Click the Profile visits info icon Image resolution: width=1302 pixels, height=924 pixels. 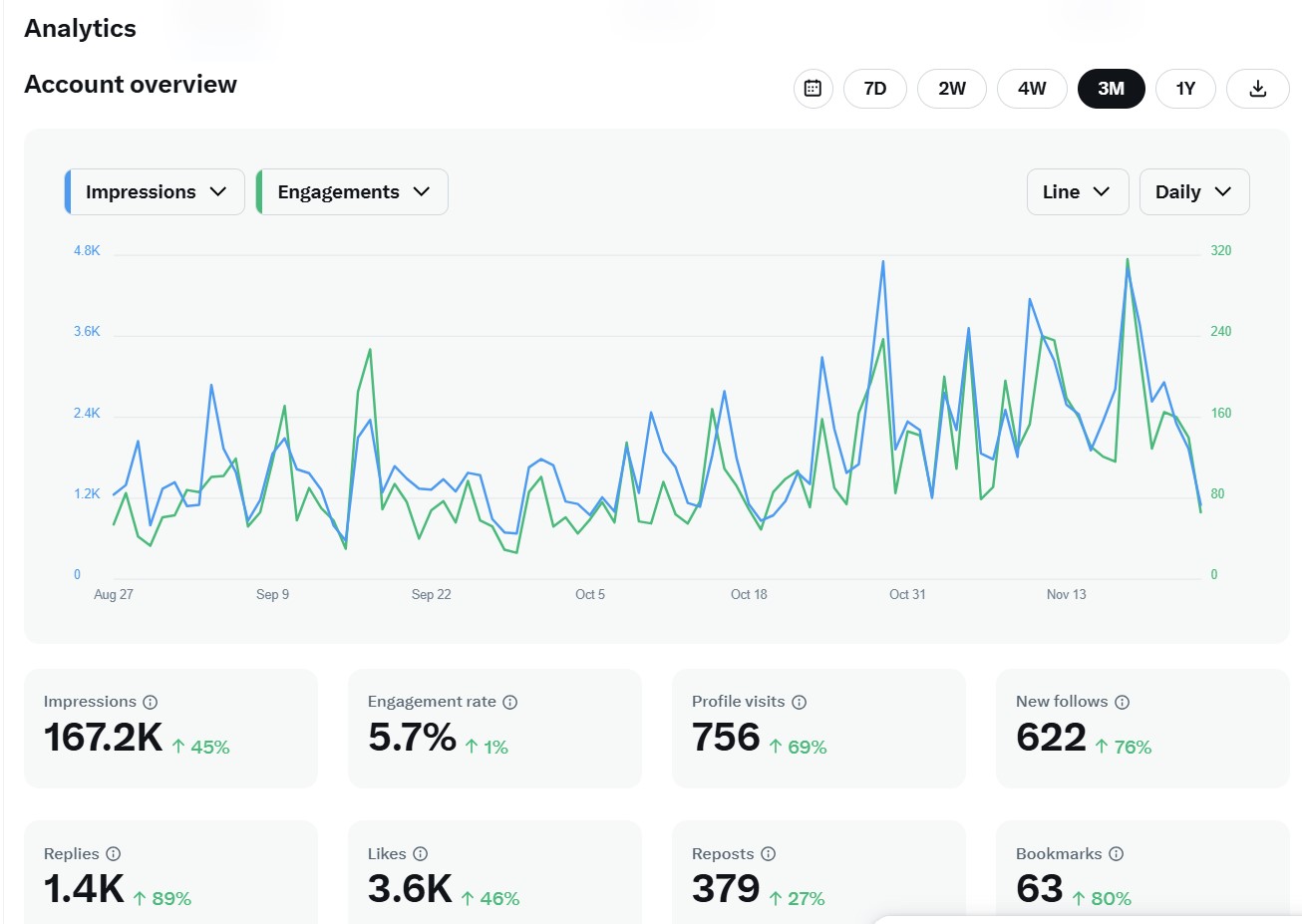800,702
